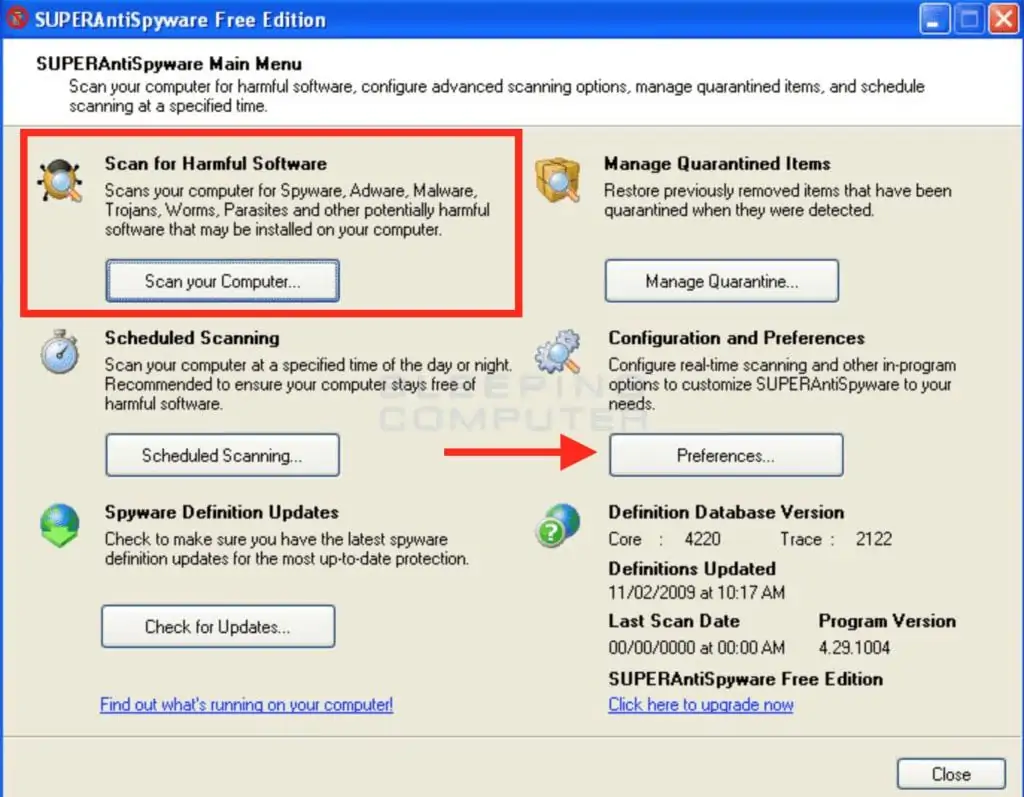The image size is (1024, 797).
Task: Dismiss the window with the Close button
Action: click(x=952, y=774)
